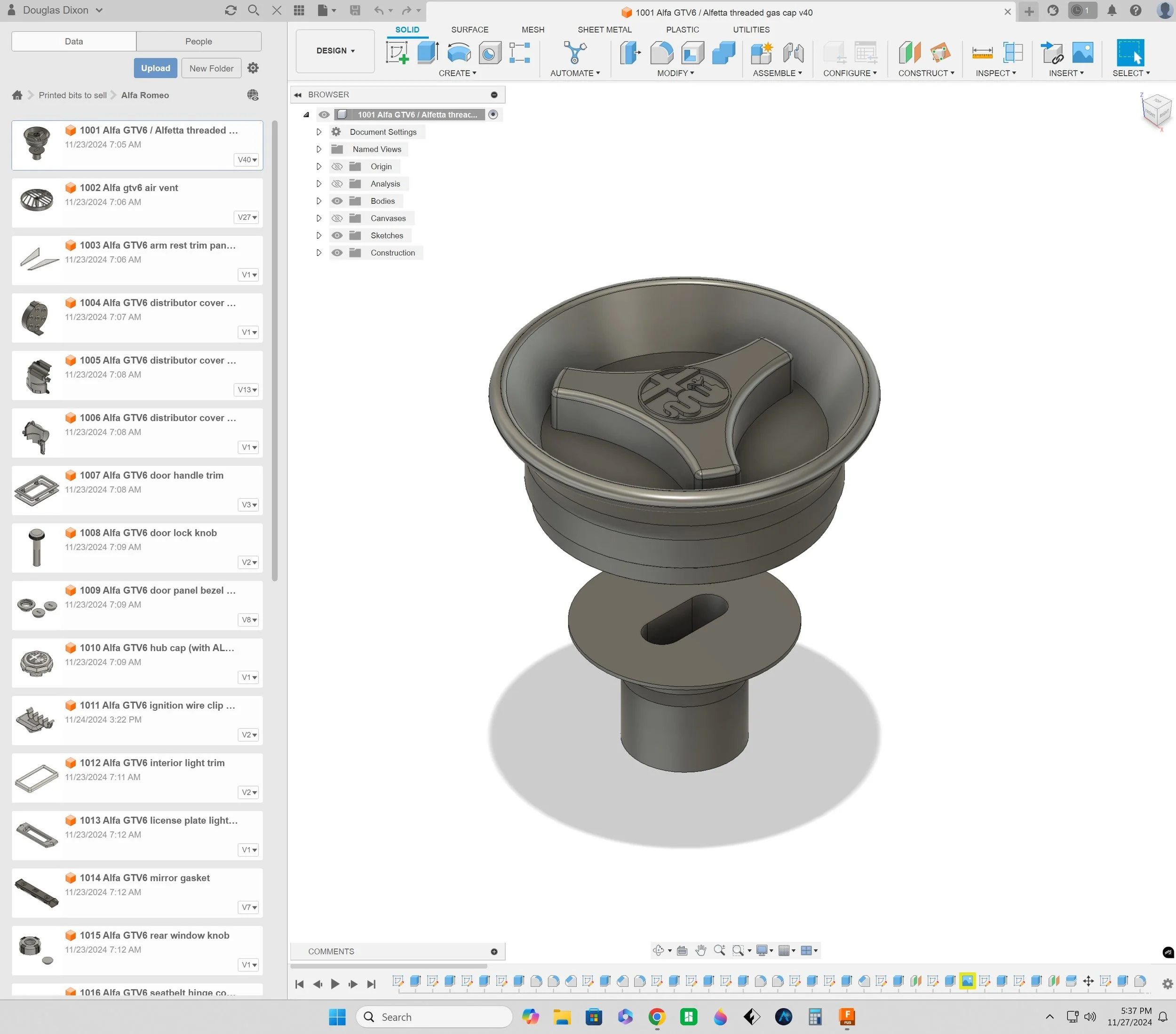Expand the Document Settings node
Viewport: 1176px width, 1034px height.
[319, 132]
